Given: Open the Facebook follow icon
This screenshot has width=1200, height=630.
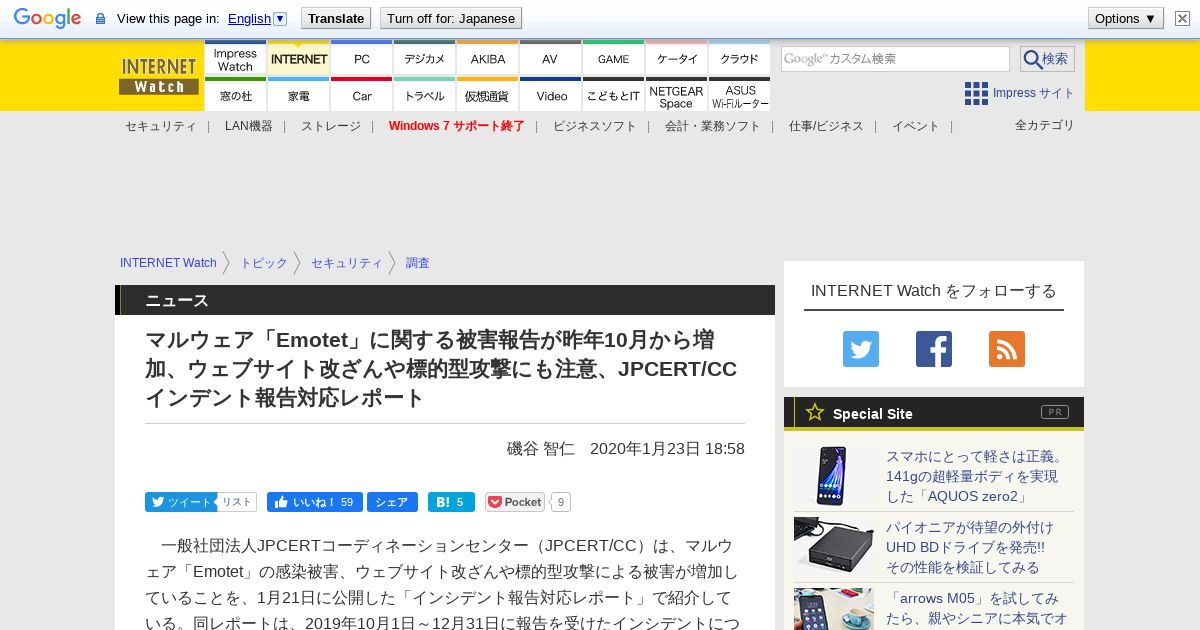Looking at the screenshot, I should (934, 349).
